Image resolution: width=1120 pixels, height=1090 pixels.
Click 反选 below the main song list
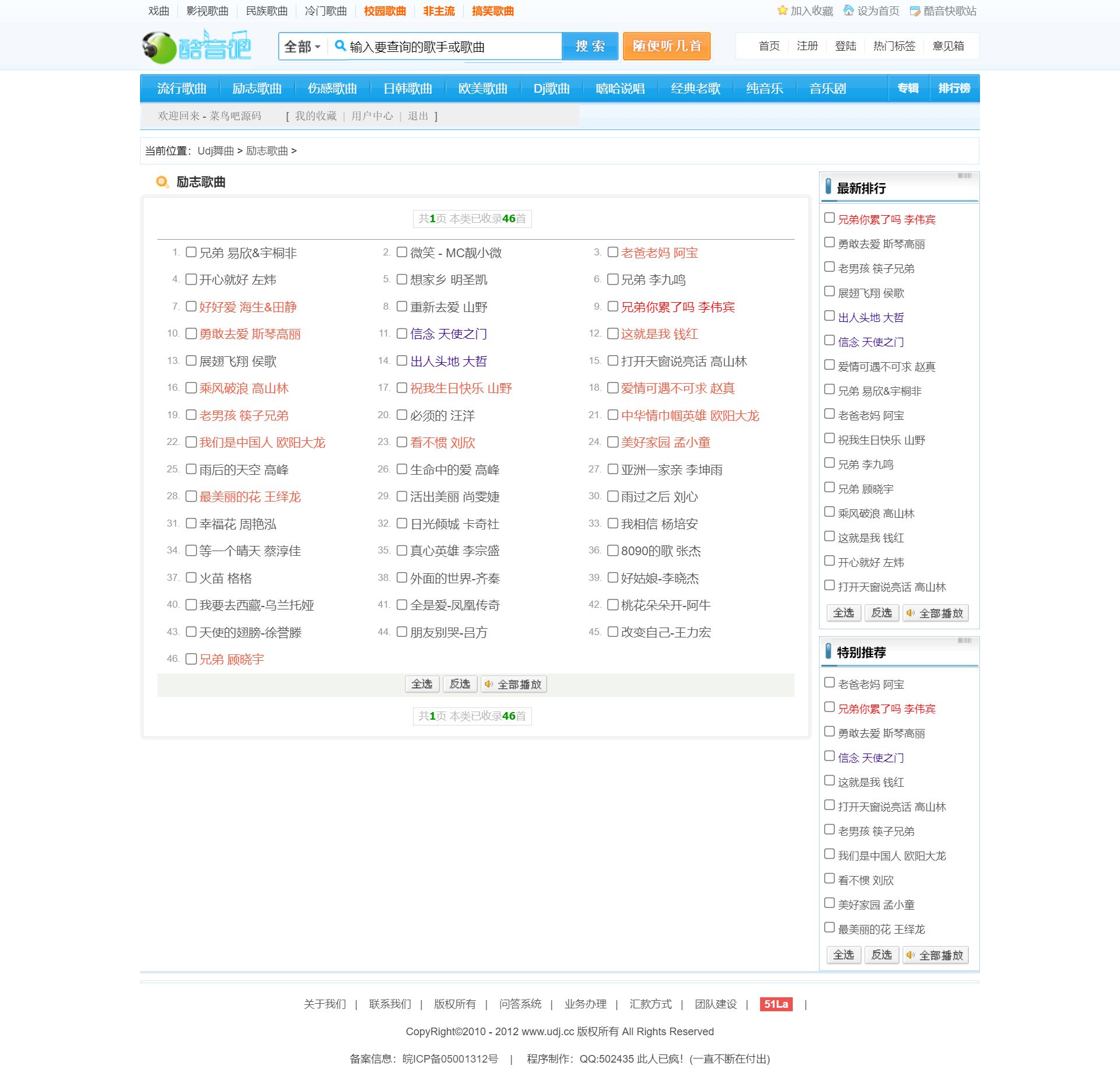(460, 684)
